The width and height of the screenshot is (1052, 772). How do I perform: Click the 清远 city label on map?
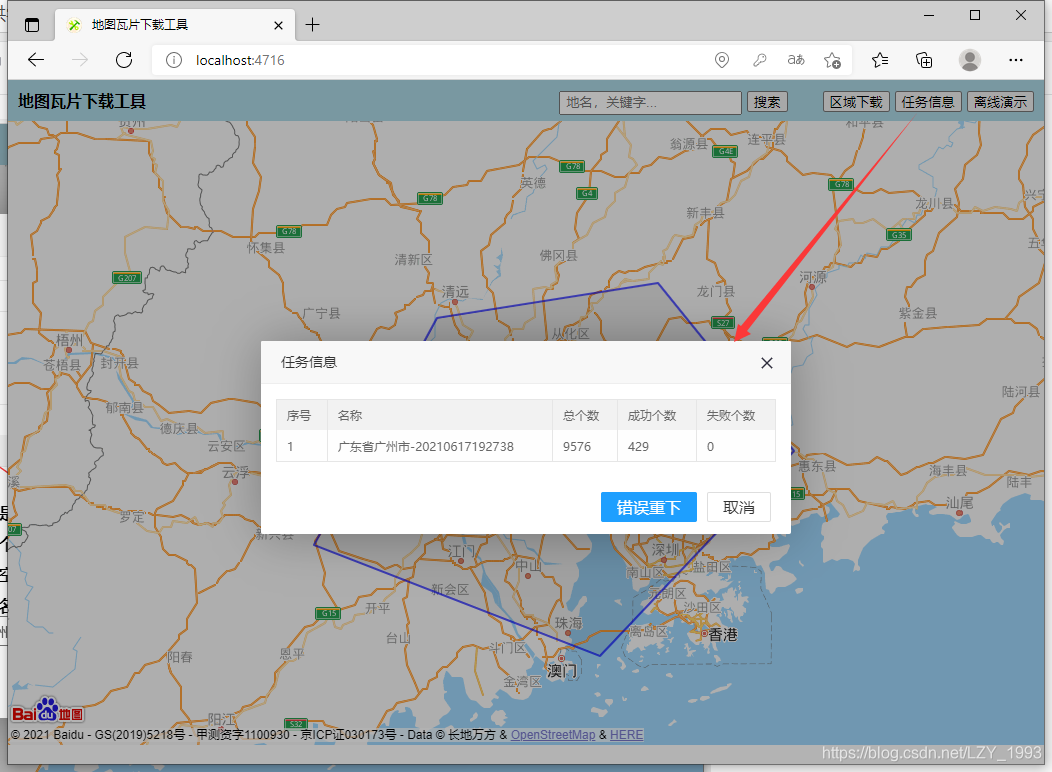455,292
